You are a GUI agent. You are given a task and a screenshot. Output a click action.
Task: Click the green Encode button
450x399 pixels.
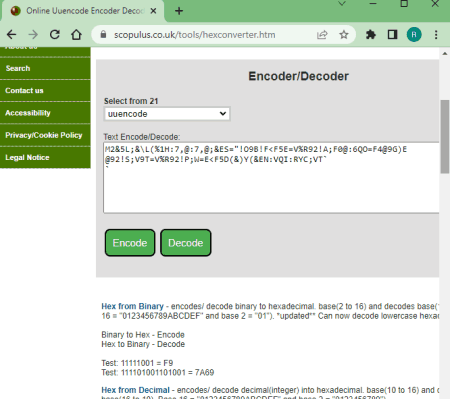(x=130, y=243)
